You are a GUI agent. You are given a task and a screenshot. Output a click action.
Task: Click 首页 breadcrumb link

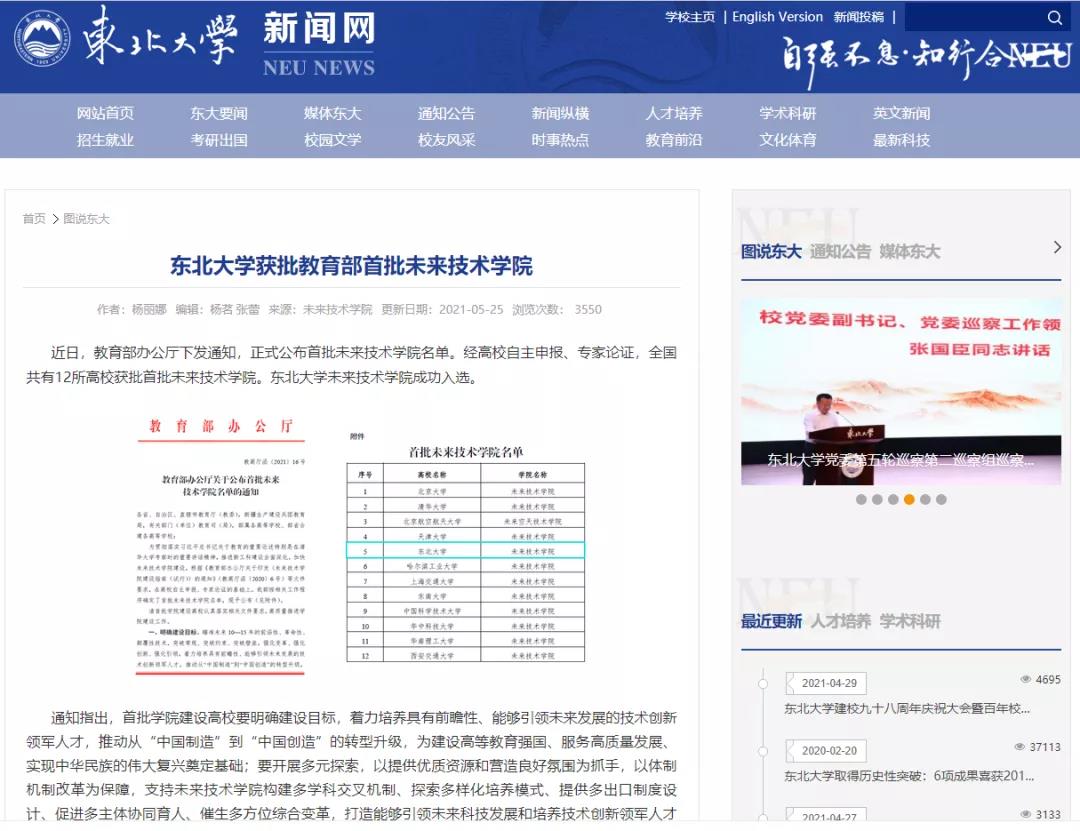point(34,218)
